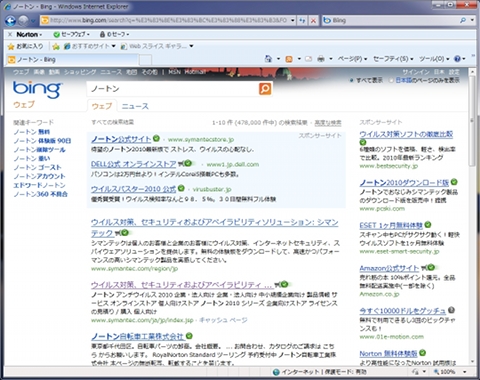480x380 pixels.
Task: Open the search provider dropdown arrow
Action: click(x=472, y=20)
